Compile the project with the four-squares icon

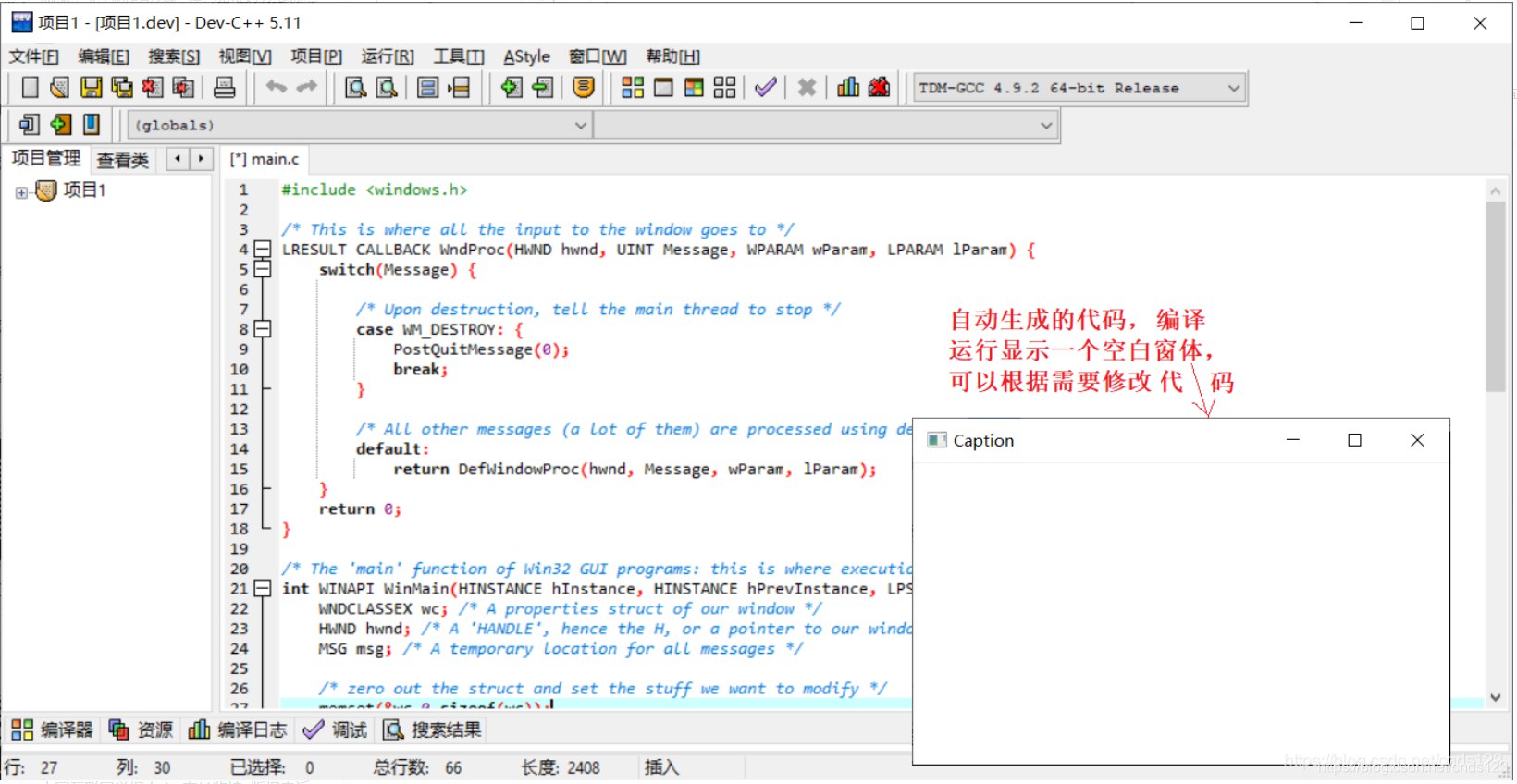[x=633, y=88]
